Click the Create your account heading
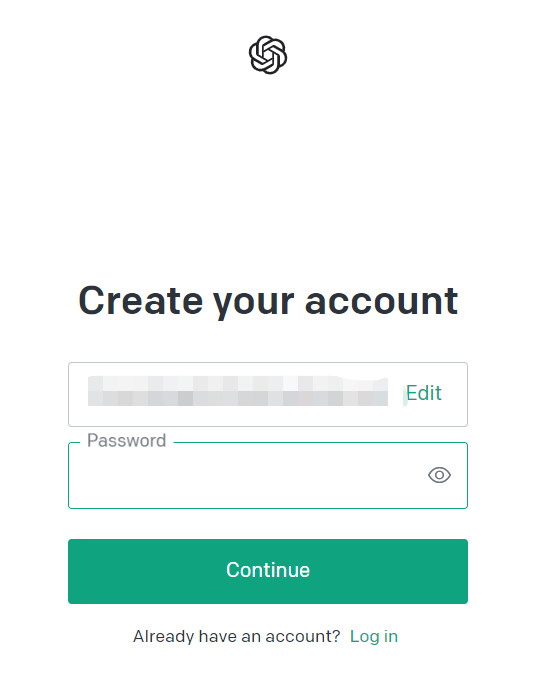Viewport: 536px width, 697px height. [268, 301]
